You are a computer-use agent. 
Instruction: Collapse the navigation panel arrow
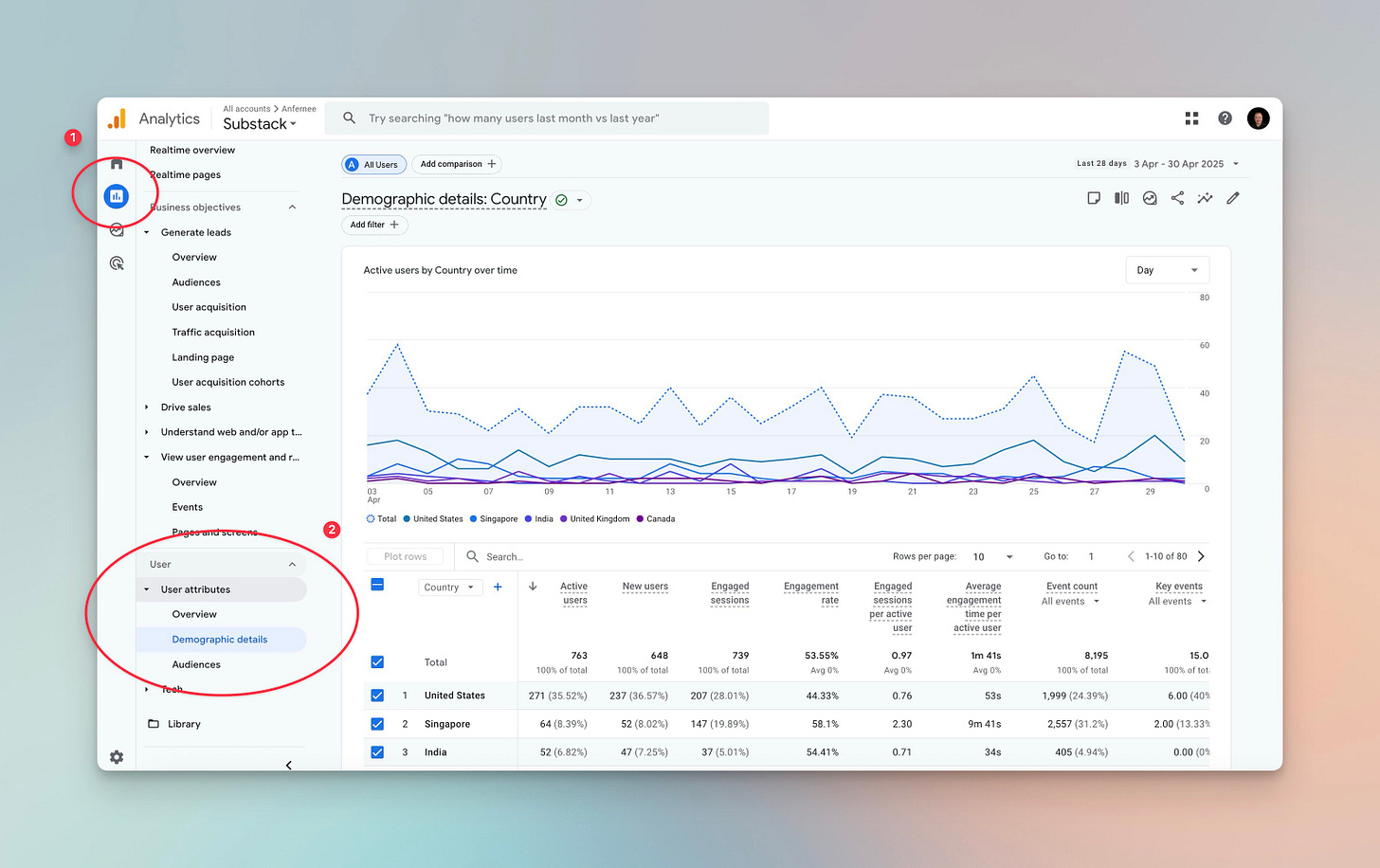(x=289, y=765)
